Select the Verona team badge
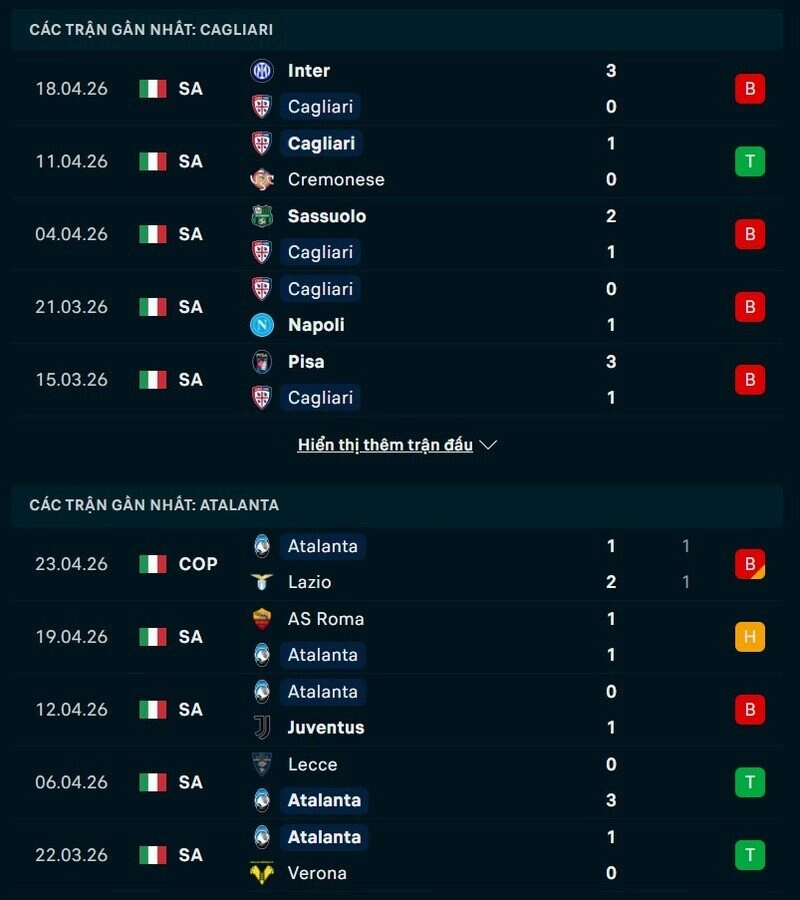The height and width of the screenshot is (900, 800). pyautogui.click(x=263, y=873)
